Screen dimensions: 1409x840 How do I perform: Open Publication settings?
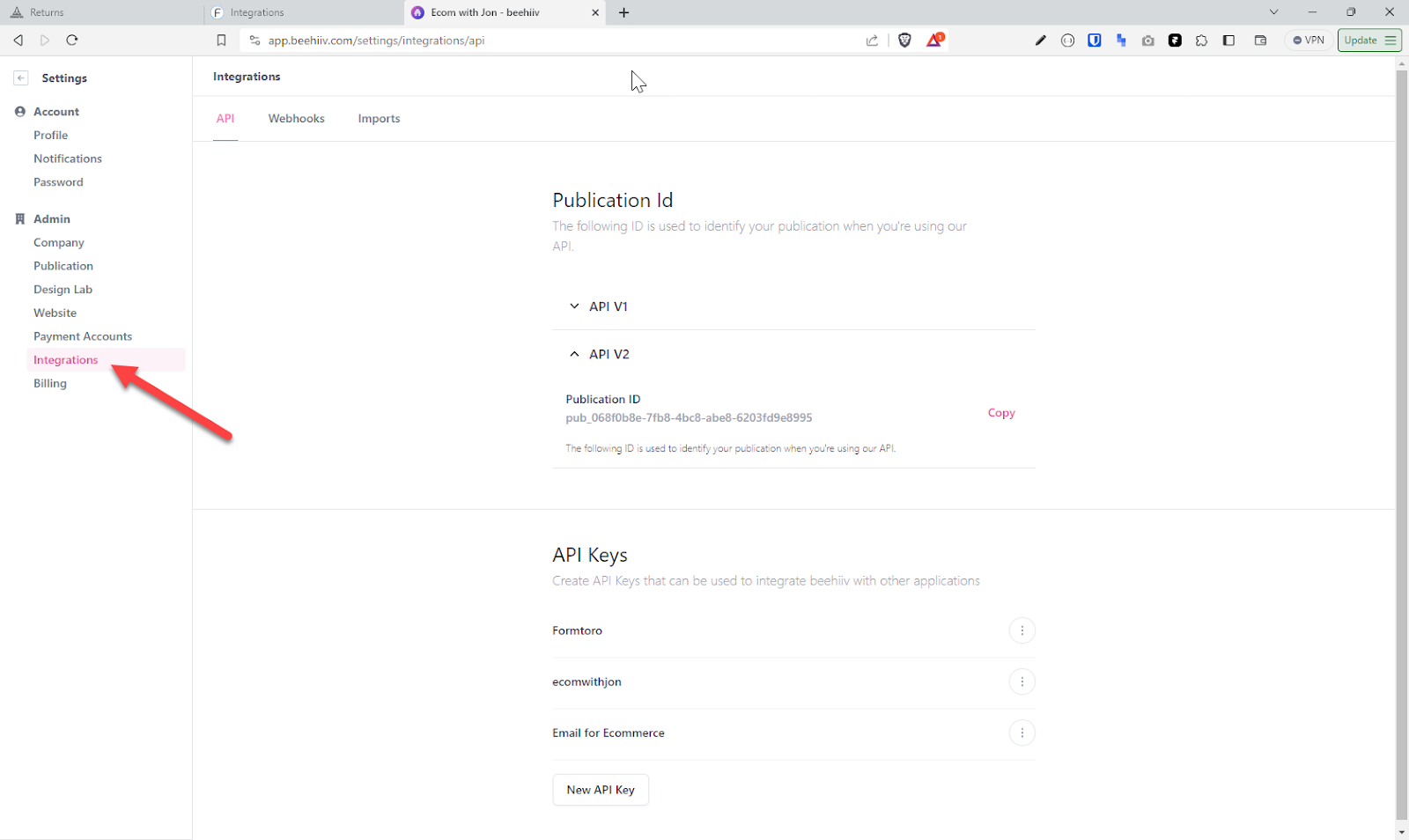tap(63, 266)
